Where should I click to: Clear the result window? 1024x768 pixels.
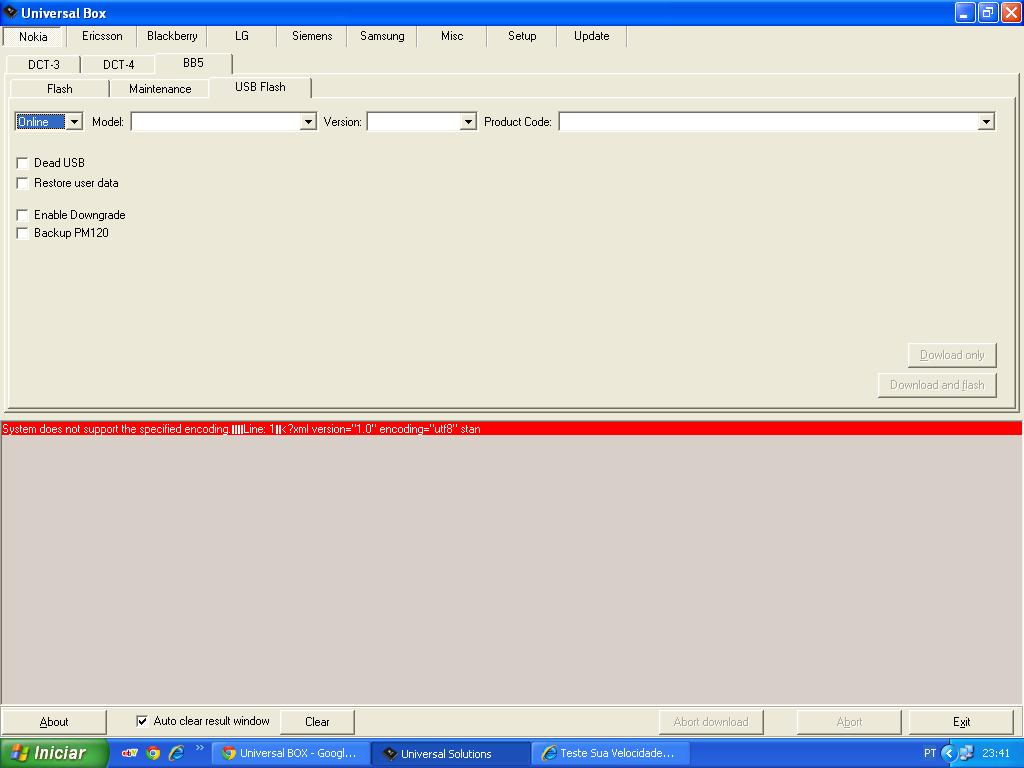click(317, 722)
